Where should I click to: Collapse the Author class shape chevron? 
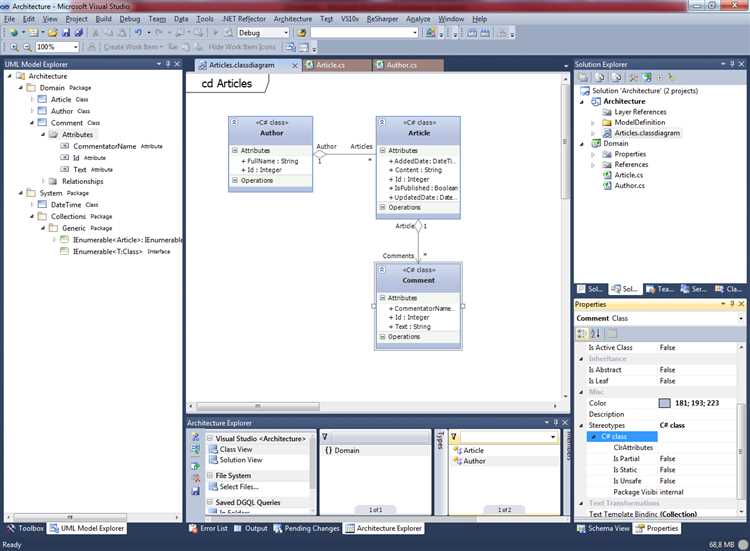[235, 122]
